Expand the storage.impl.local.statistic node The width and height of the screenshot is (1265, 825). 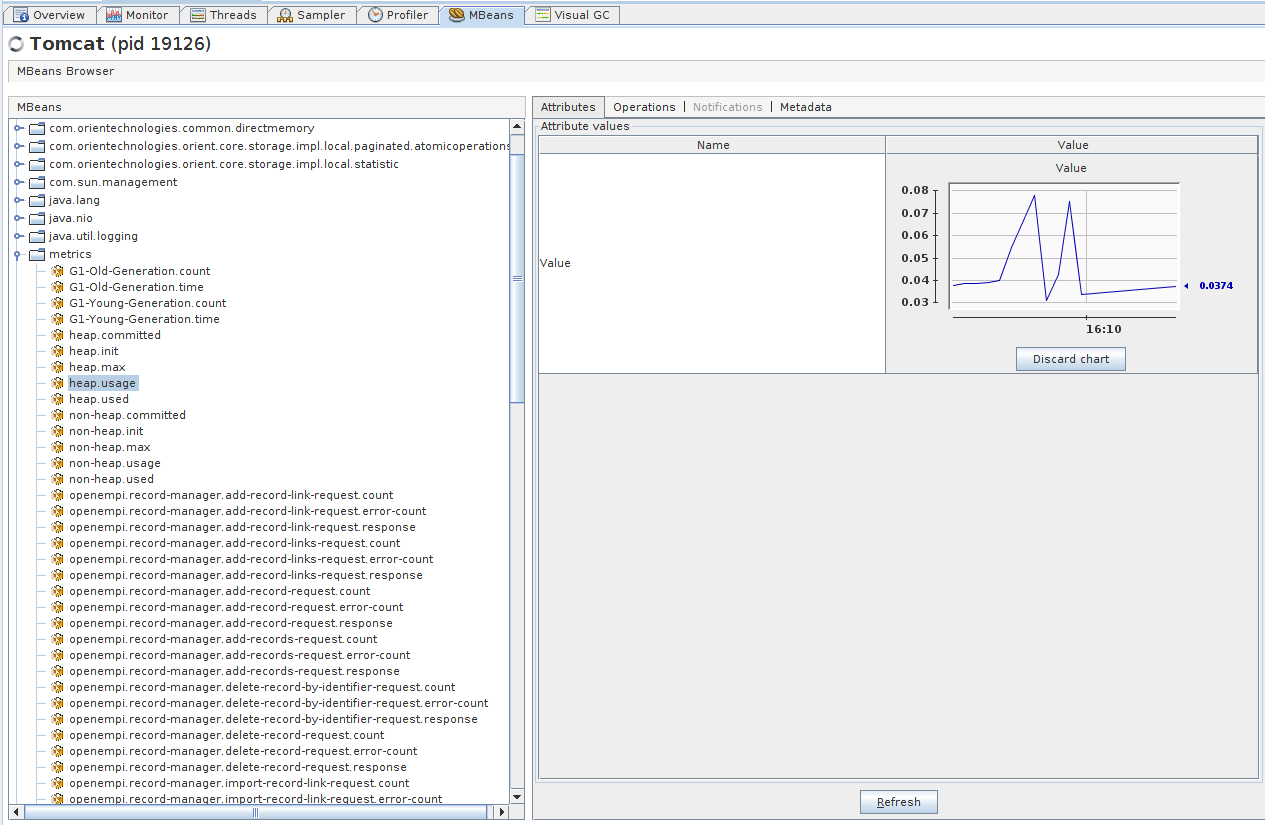pos(18,164)
